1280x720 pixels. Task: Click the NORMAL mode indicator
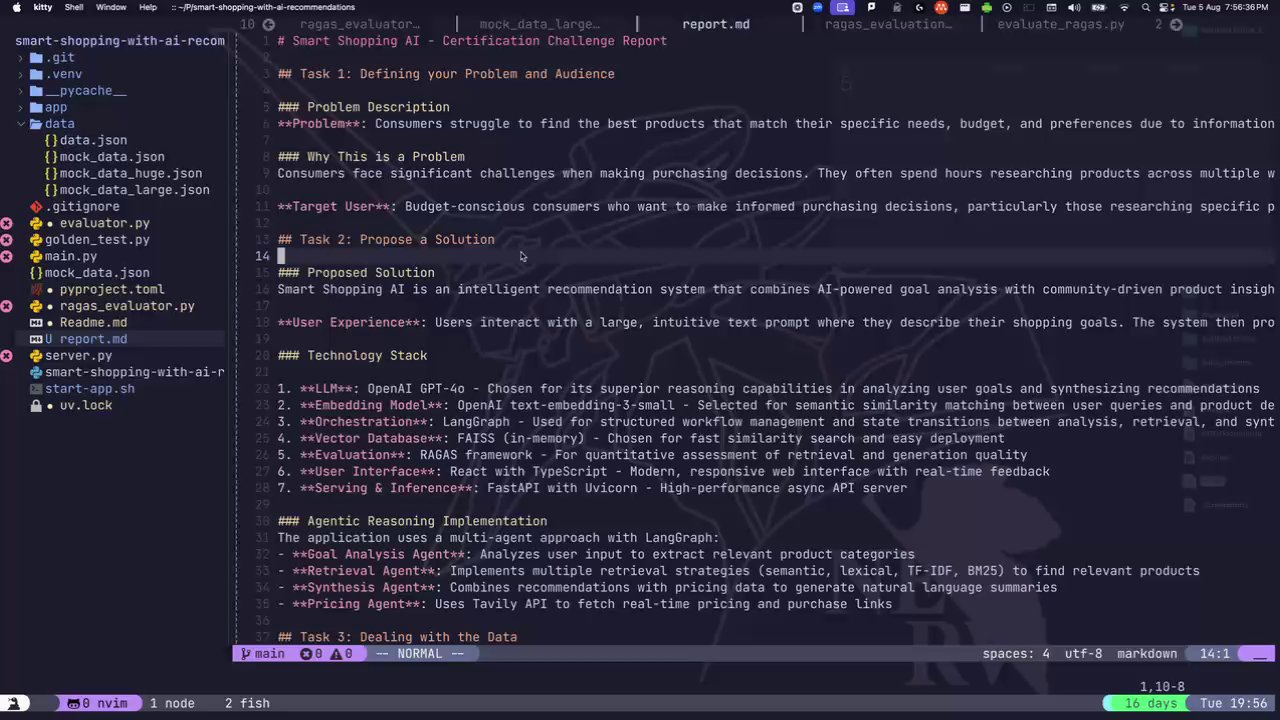tap(419, 654)
